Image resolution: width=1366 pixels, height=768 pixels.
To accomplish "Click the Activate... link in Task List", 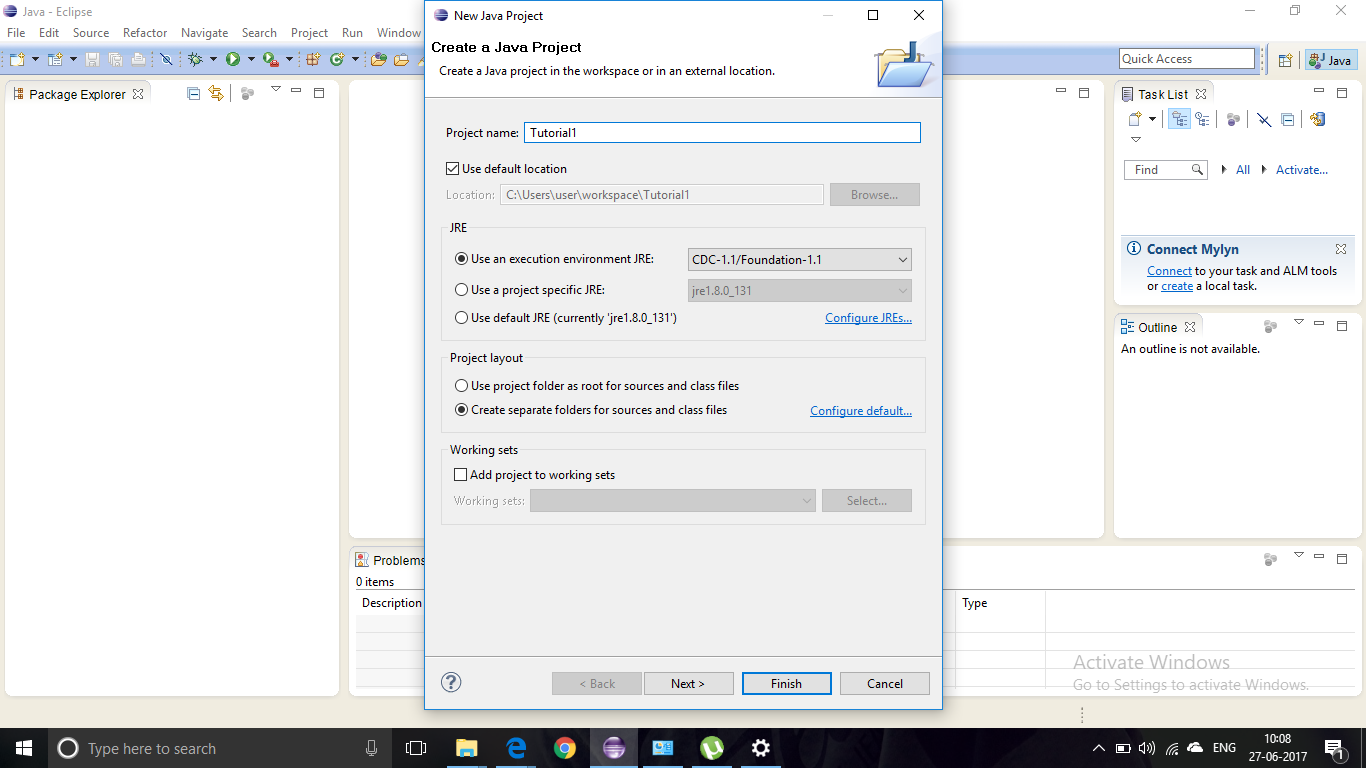I will point(1302,170).
